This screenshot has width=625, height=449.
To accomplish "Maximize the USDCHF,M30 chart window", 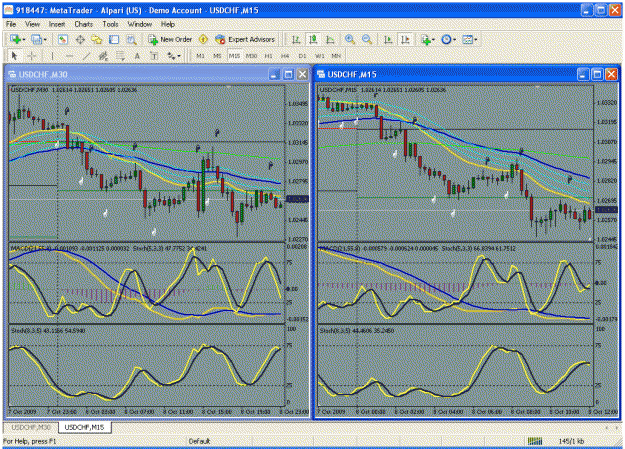I will click(x=288, y=75).
